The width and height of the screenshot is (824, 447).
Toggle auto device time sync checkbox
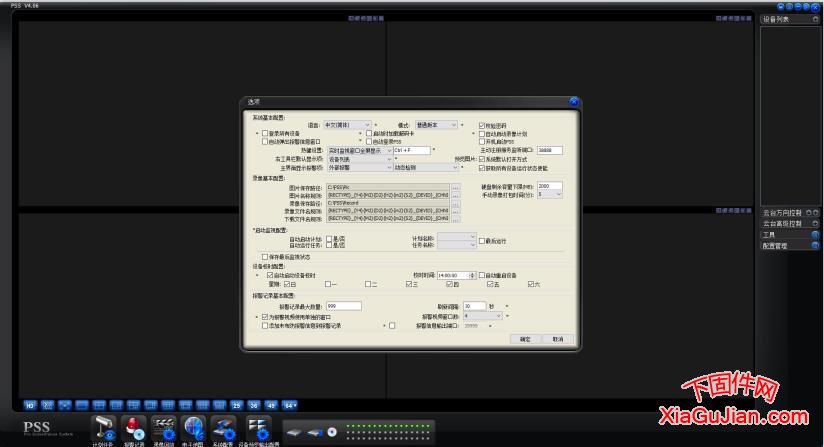pos(270,275)
